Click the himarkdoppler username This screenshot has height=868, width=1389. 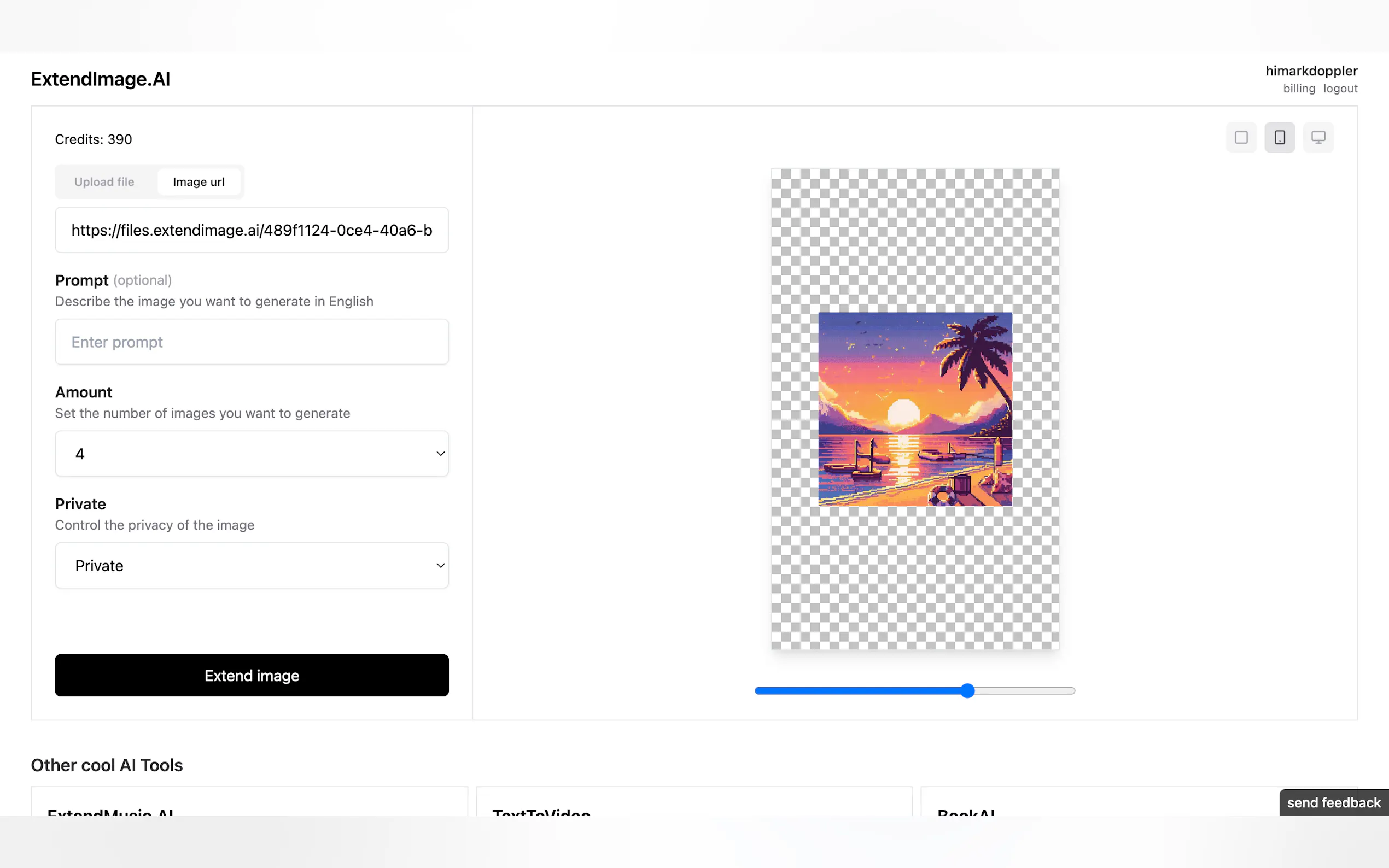point(1311,71)
